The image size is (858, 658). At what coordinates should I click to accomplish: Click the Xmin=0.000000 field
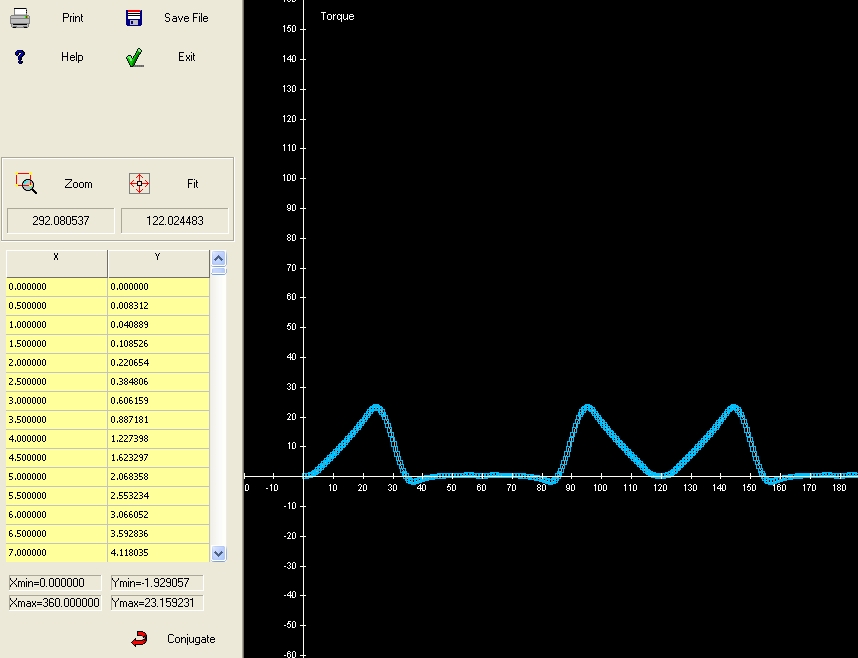55,582
